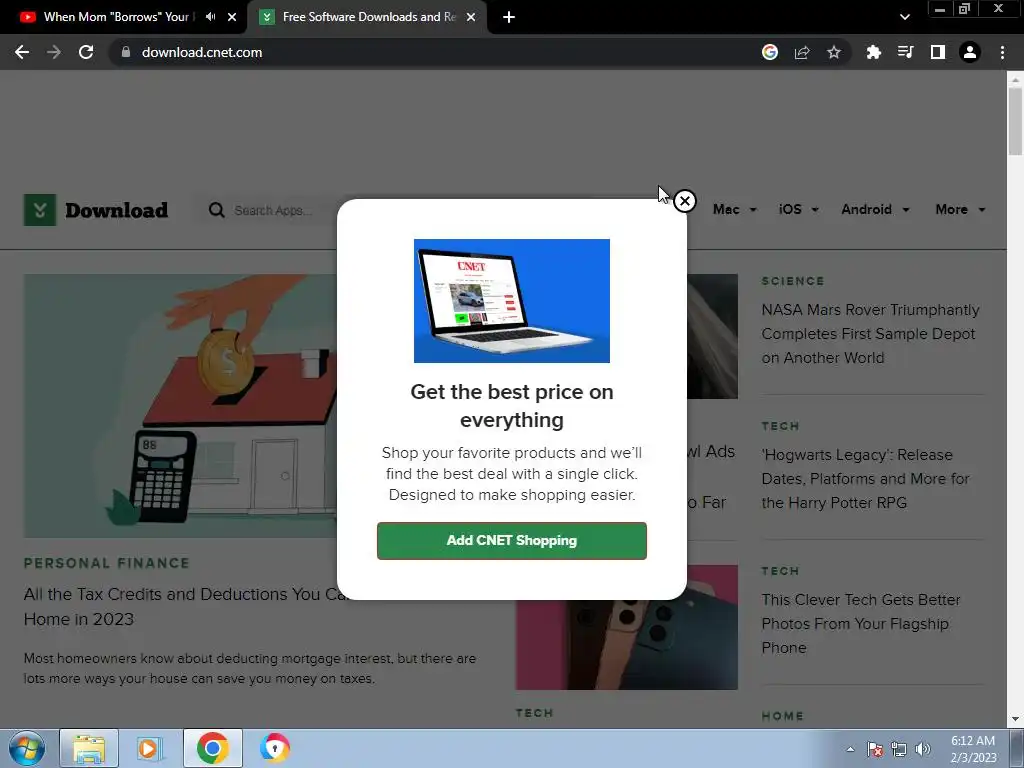1024x768 pixels.
Task: Click the share page icon
Action: click(x=802, y=52)
